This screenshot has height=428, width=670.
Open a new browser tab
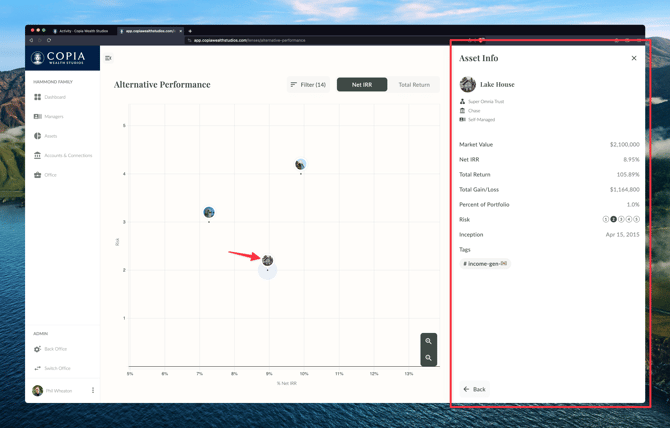tap(190, 31)
